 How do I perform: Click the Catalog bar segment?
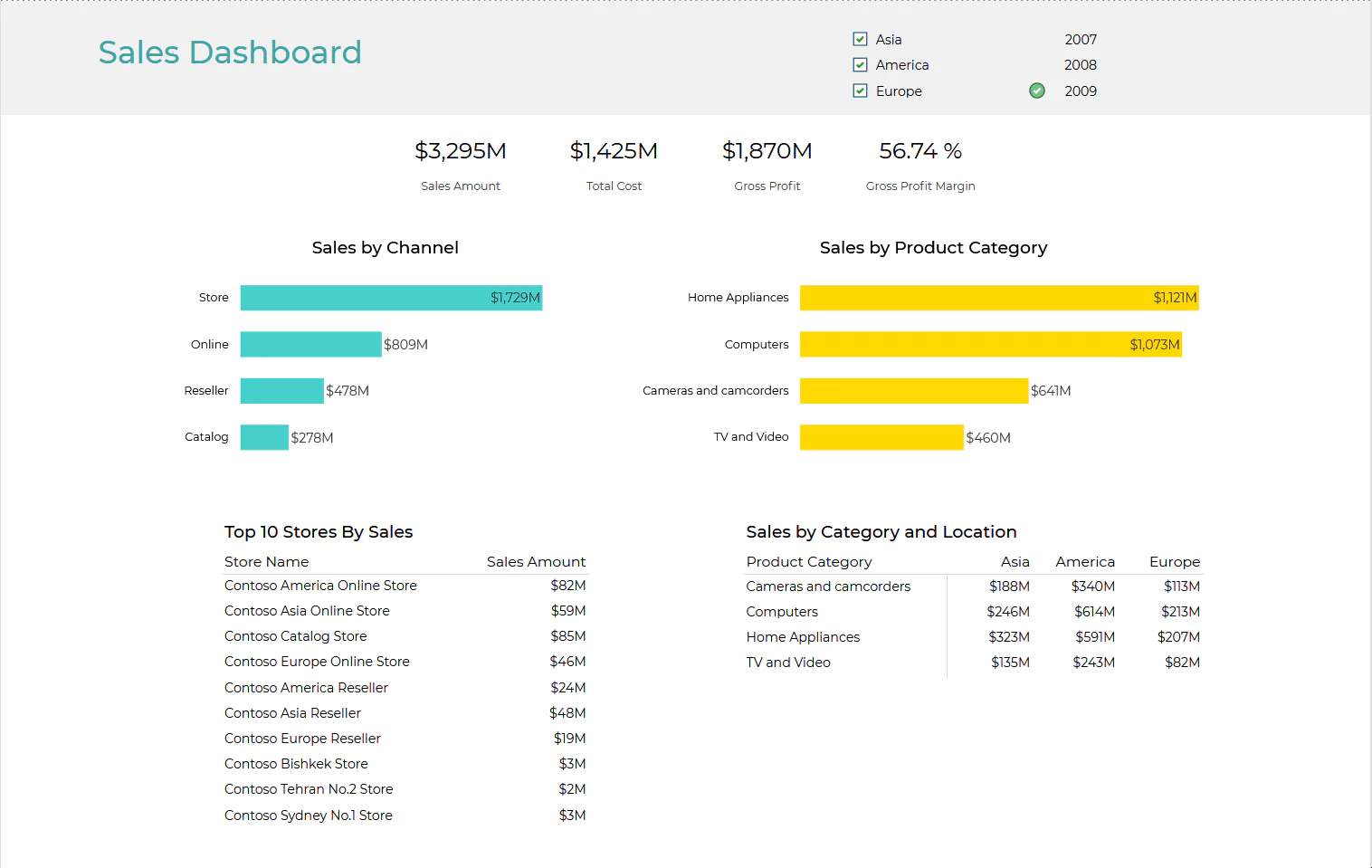coord(263,436)
